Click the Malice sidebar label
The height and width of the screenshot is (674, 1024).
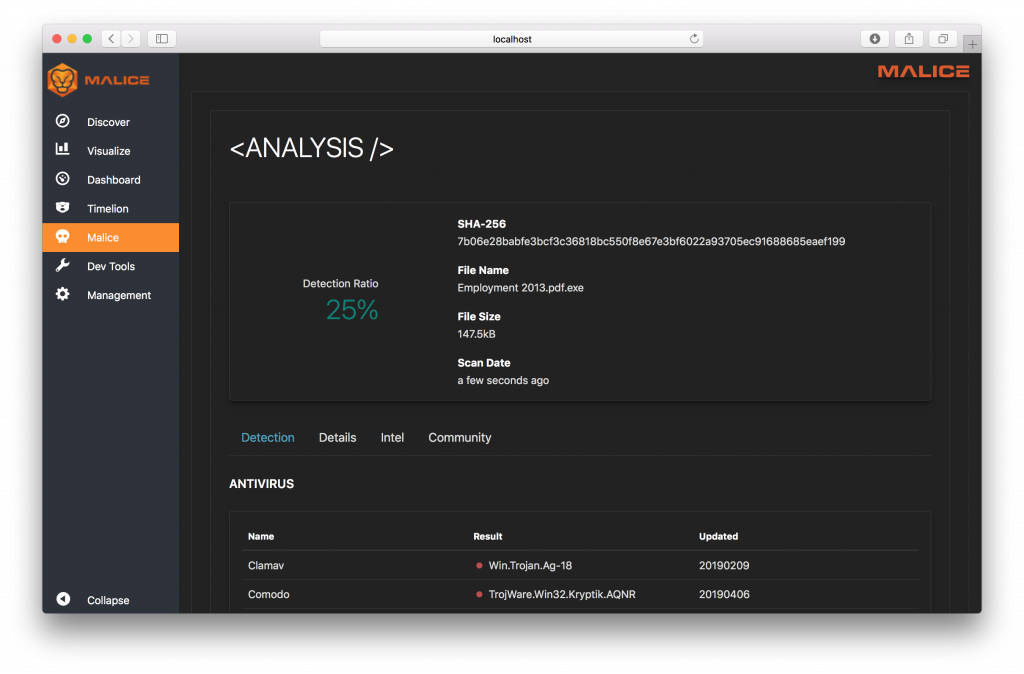[x=103, y=238]
